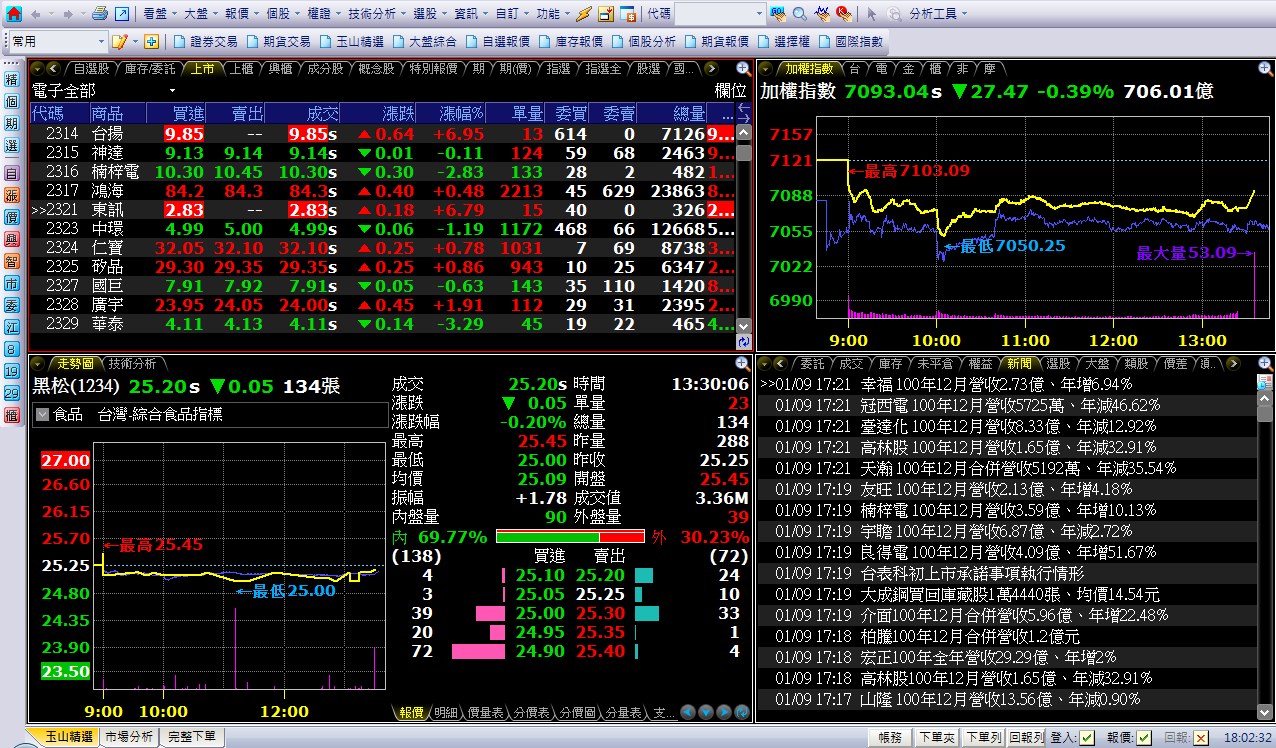Click the magnifier search icon beside the 代碼 field
Screen dimensions: 1276x748
pyautogui.click(x=800, y=14)
